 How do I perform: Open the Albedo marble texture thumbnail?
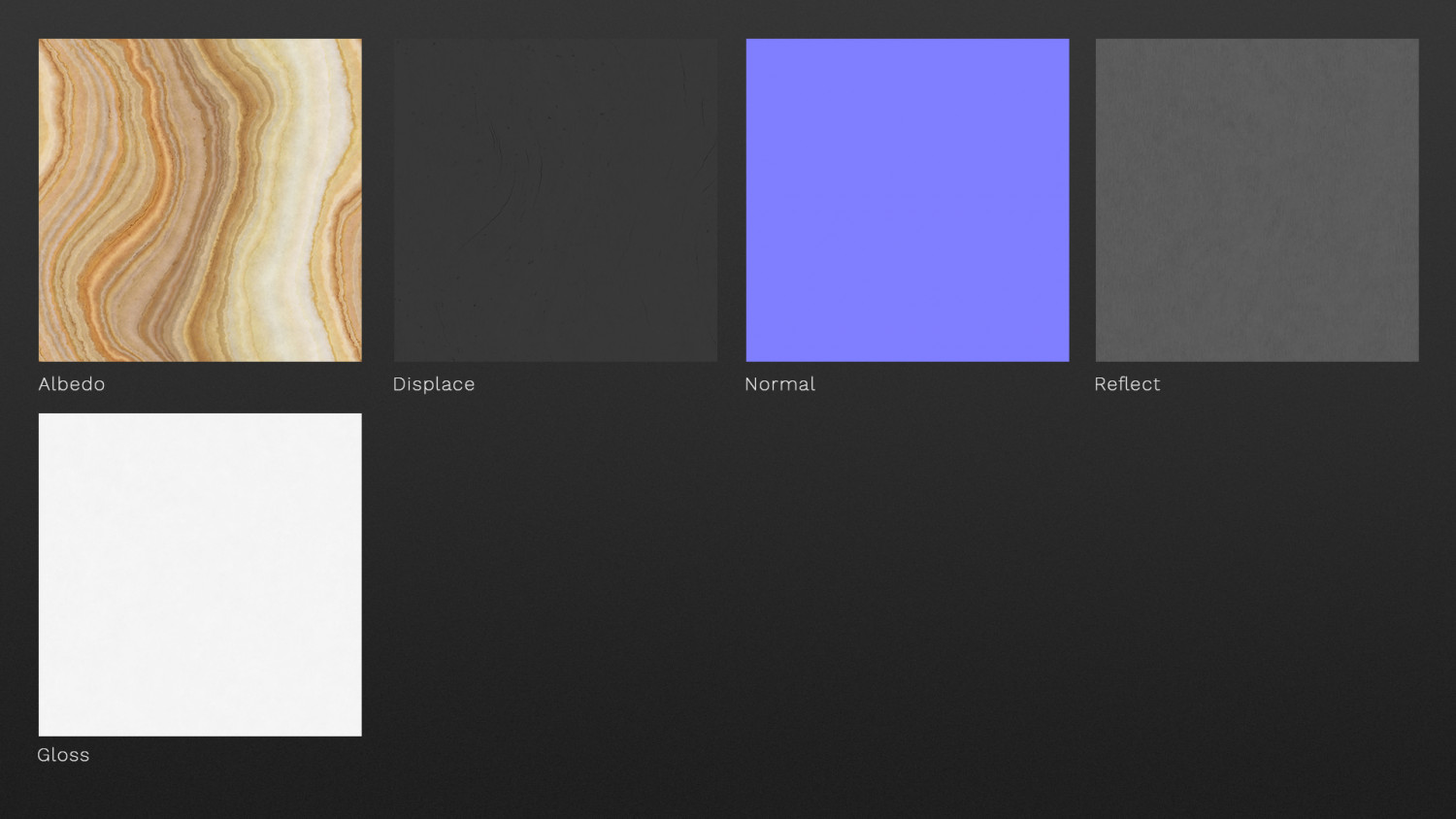[200, 200]
